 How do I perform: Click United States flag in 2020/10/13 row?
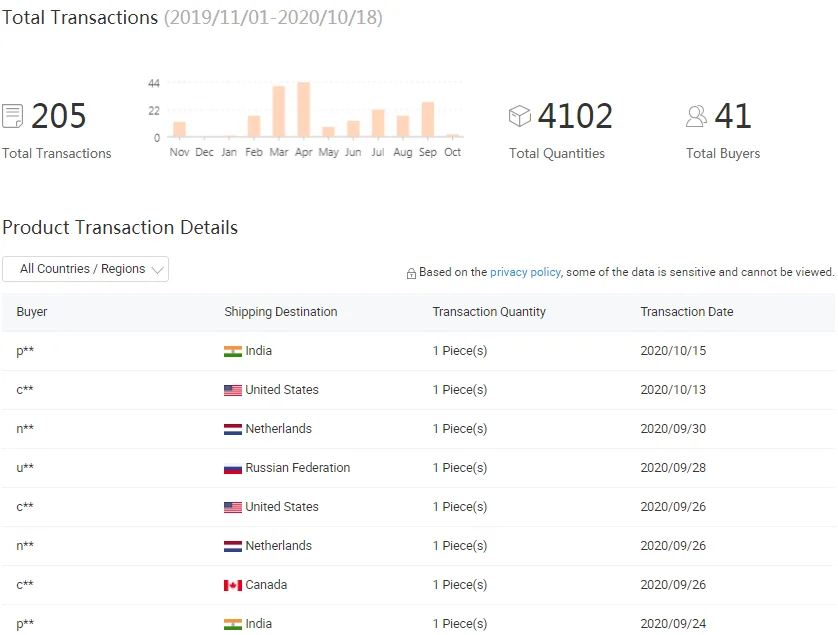(x=232, y=390)
